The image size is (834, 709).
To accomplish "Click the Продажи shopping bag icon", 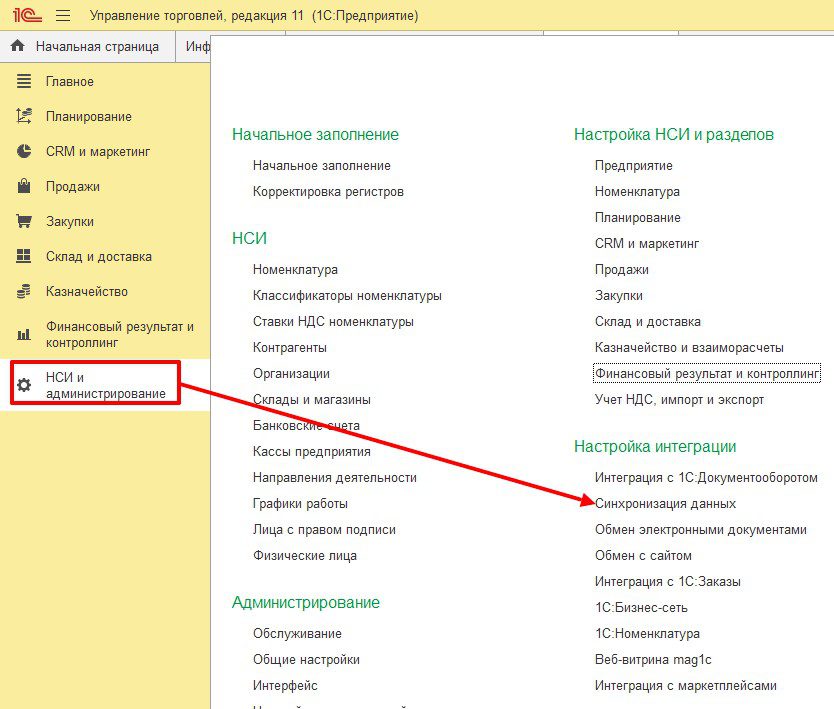I will click(25, 186).
